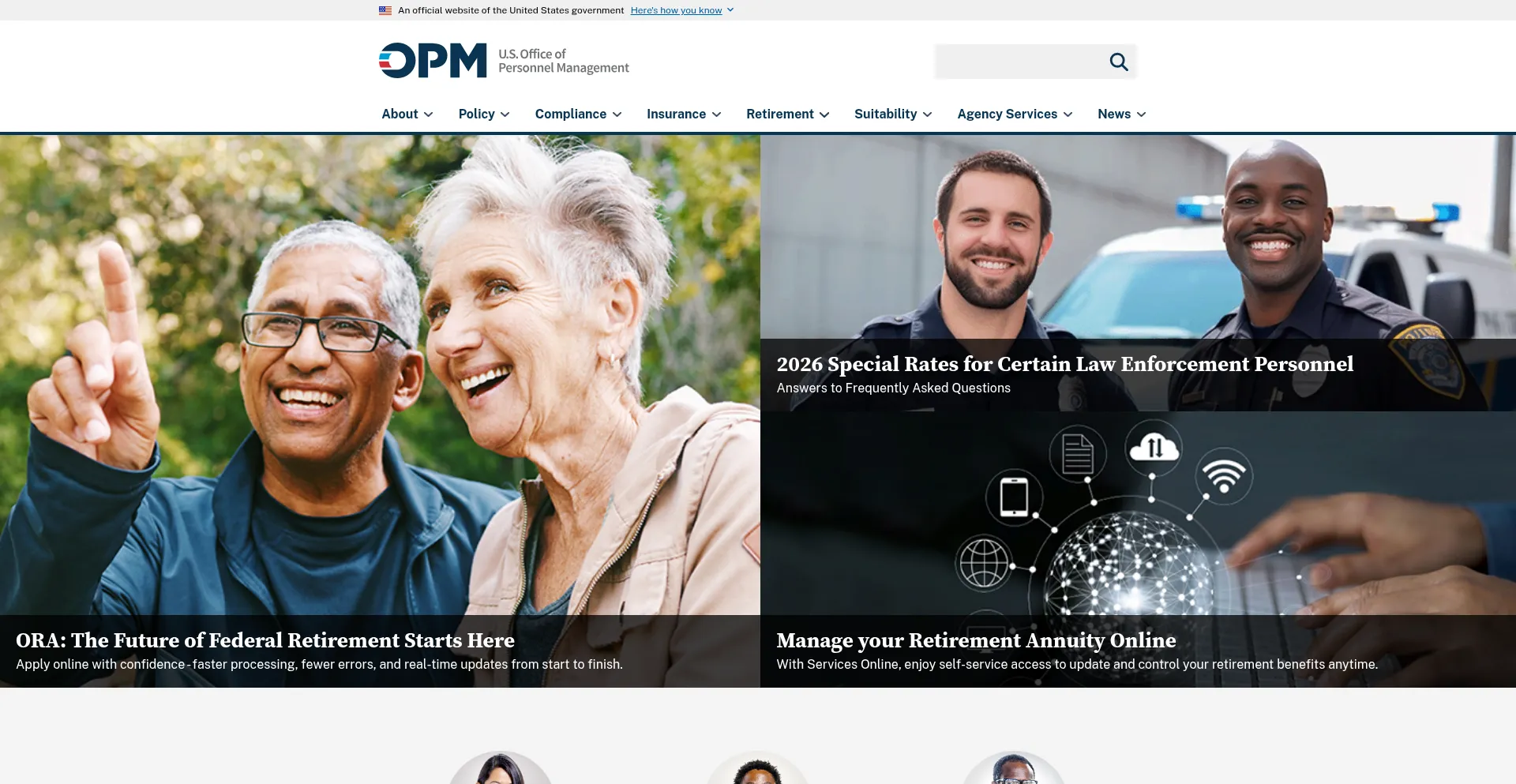
Task: Open Manage your Retirement Annuity Online link
Action: click(x=976, y=640)
